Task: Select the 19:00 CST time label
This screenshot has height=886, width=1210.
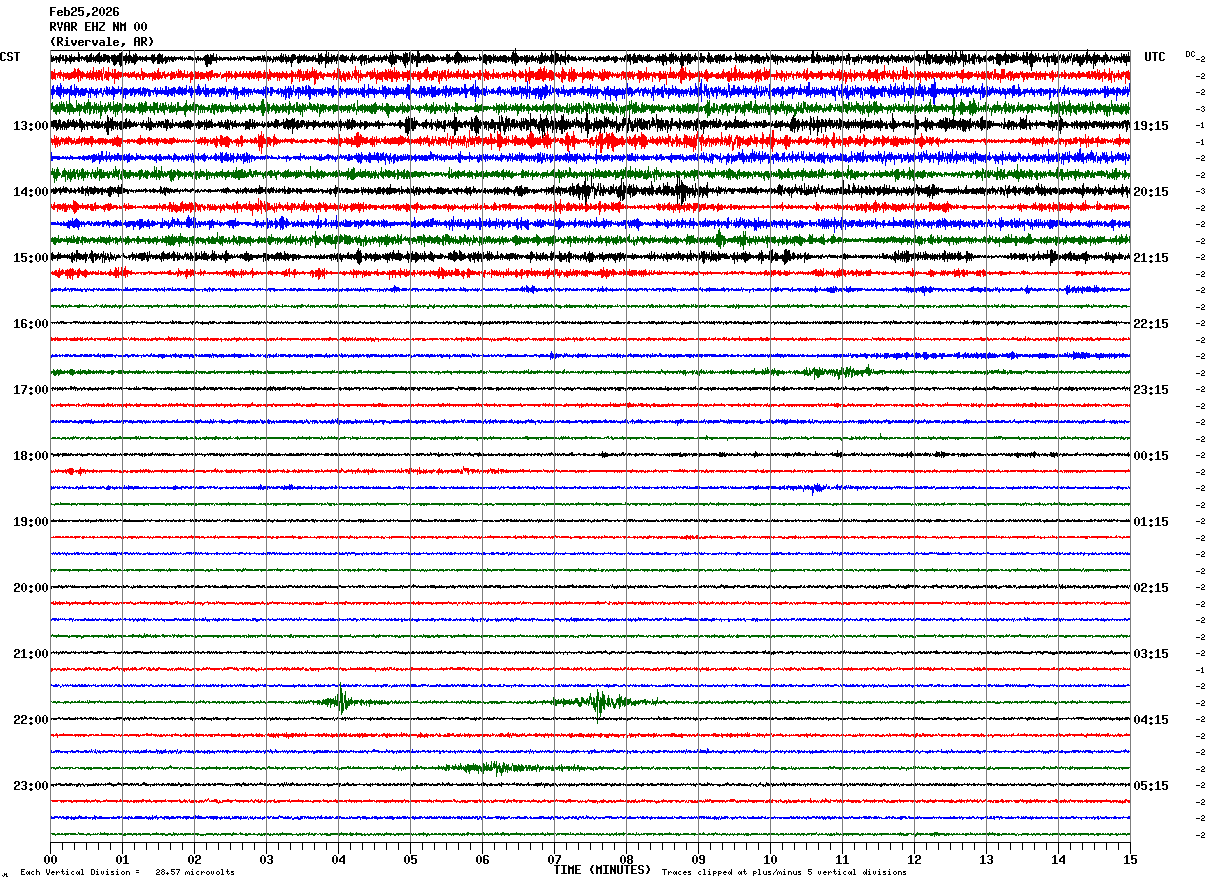Action: tap(31, 522)
